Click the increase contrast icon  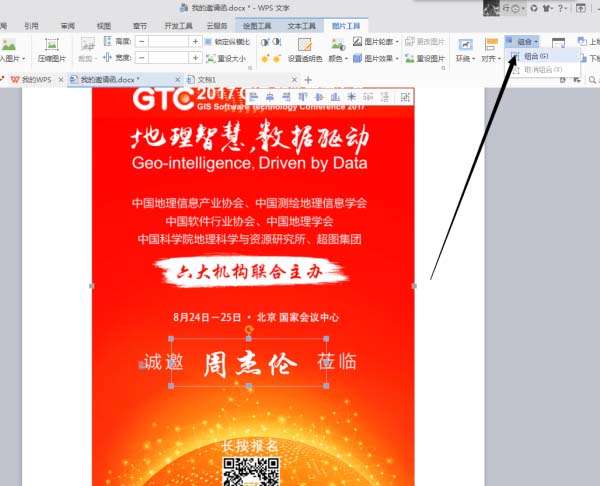265,42
